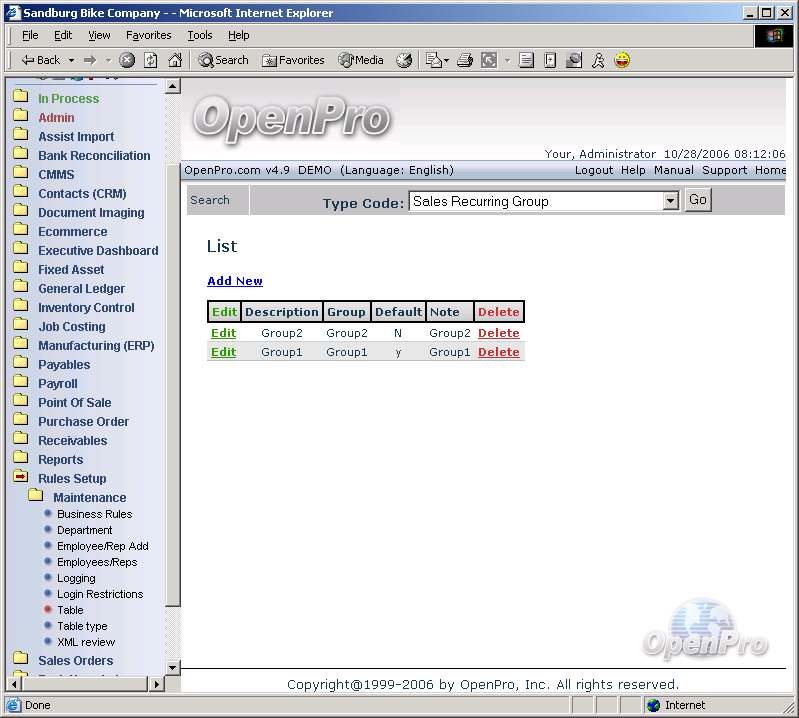799x718 pixels.
Task: Click the Print icon in toolbar
Action: [464, 60]
